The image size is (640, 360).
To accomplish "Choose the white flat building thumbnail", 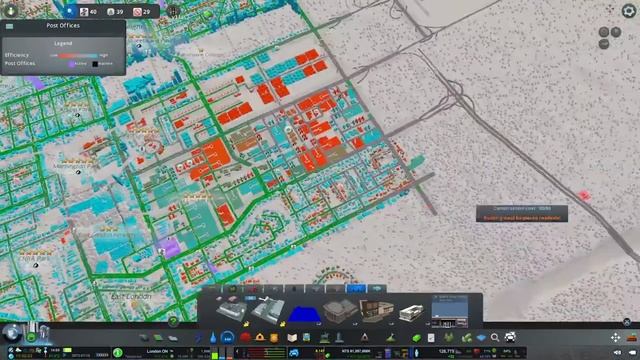I will [x=412, y=313].
